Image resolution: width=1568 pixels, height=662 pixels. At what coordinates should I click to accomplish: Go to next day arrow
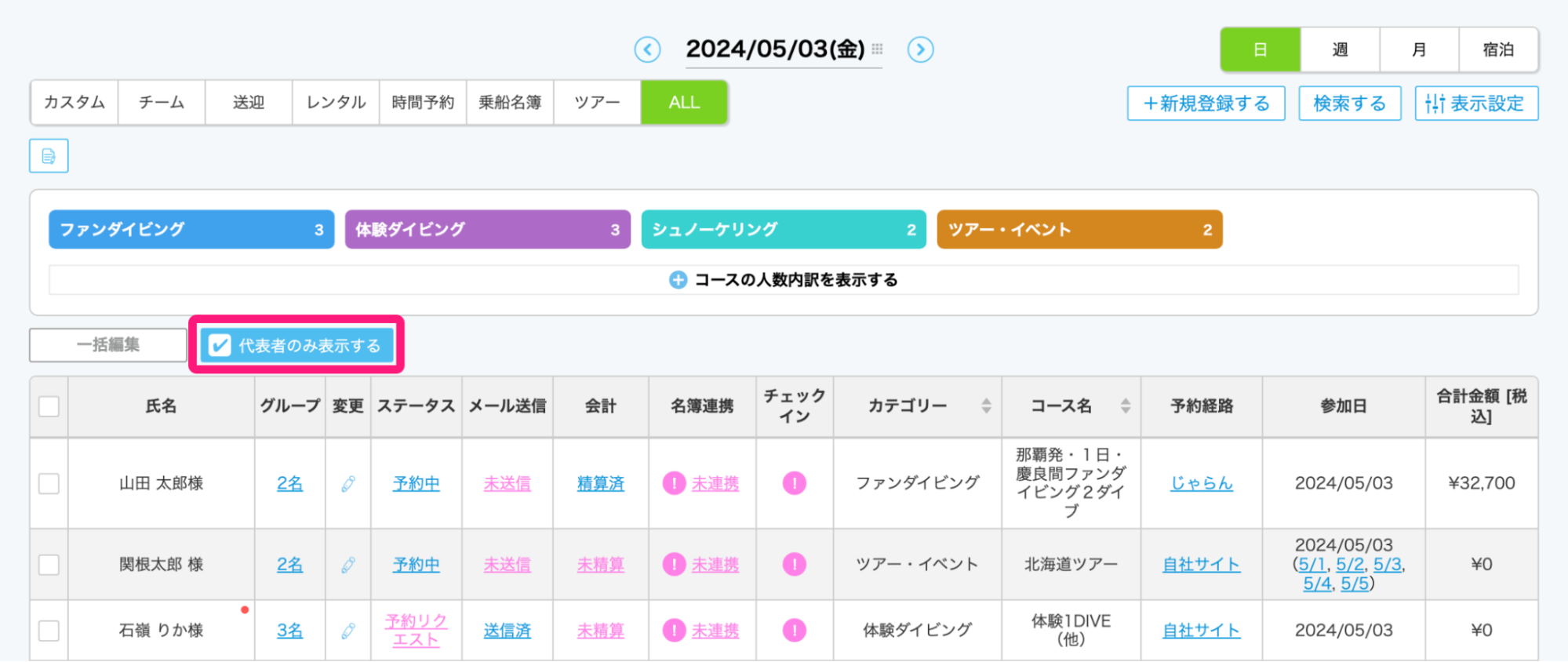pos(920,49)
